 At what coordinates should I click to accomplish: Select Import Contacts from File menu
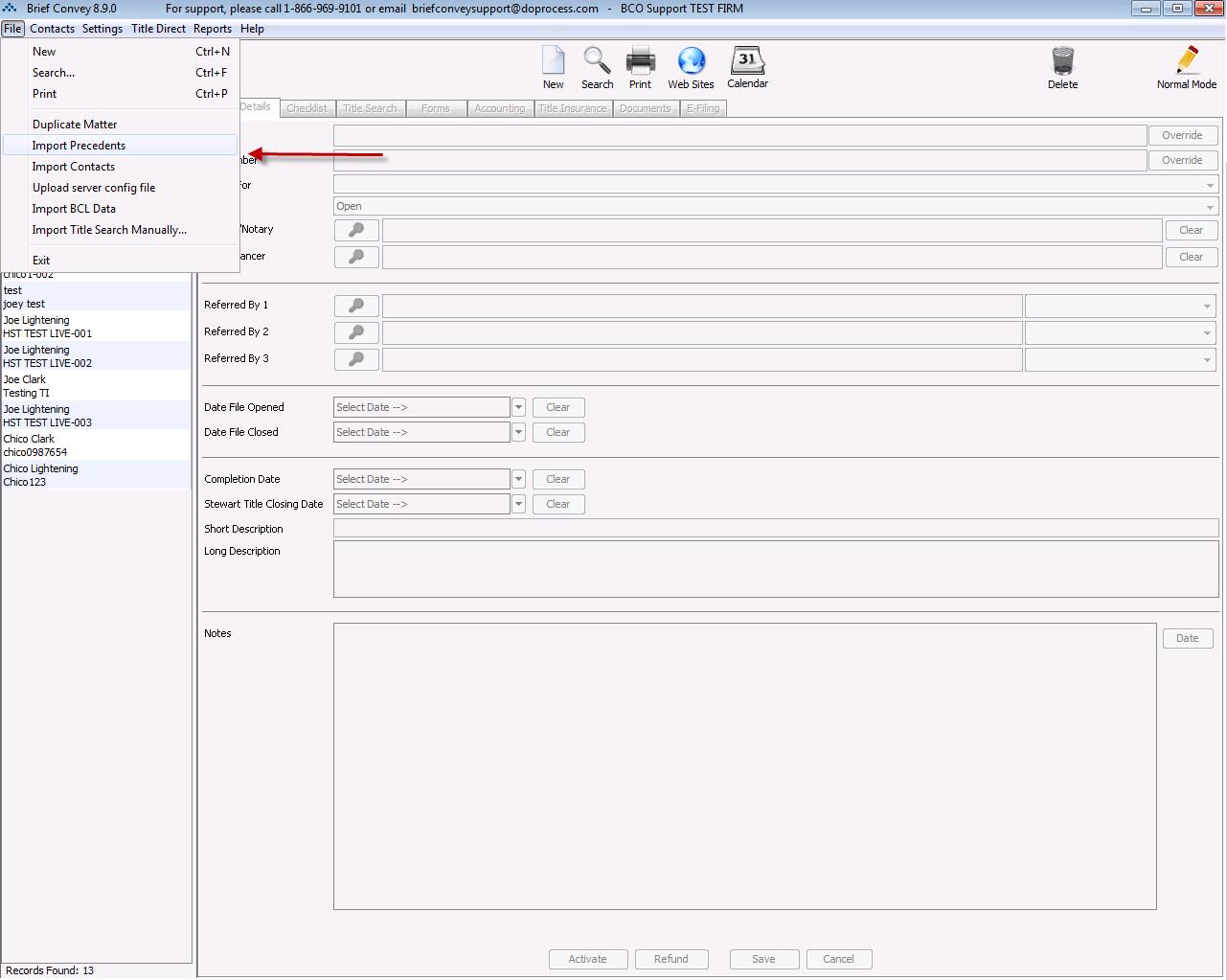tap(120, 167)
